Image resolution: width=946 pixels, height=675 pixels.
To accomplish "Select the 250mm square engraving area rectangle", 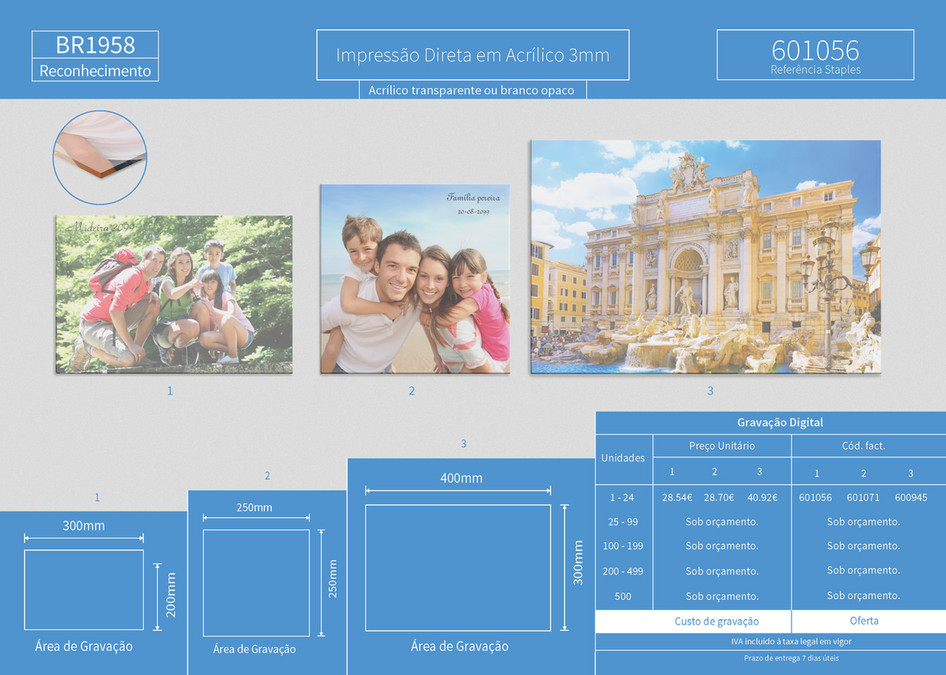I will click(x=255, y=582).
